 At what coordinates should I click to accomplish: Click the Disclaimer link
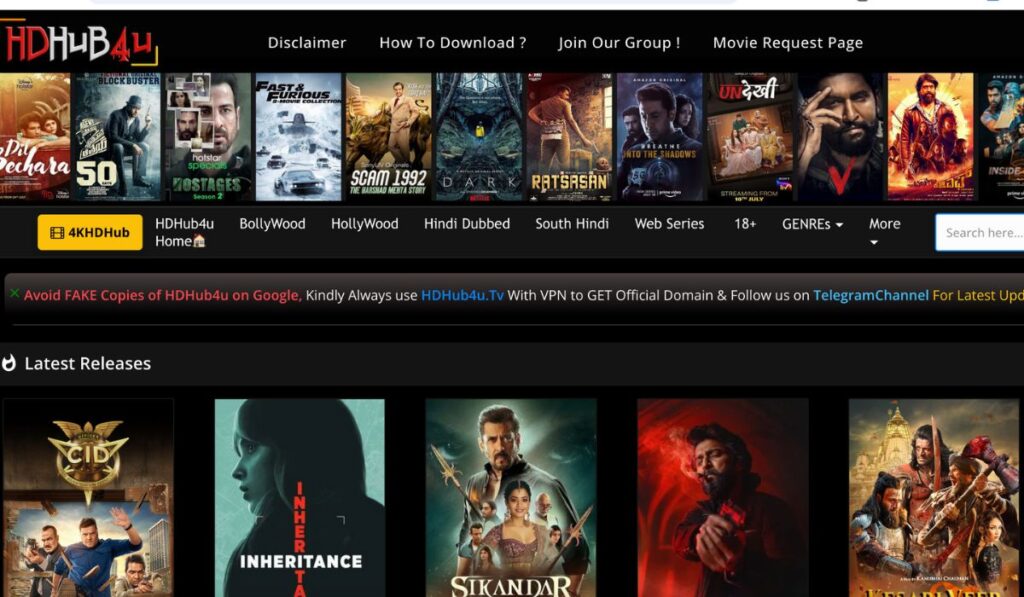(307, 42)
